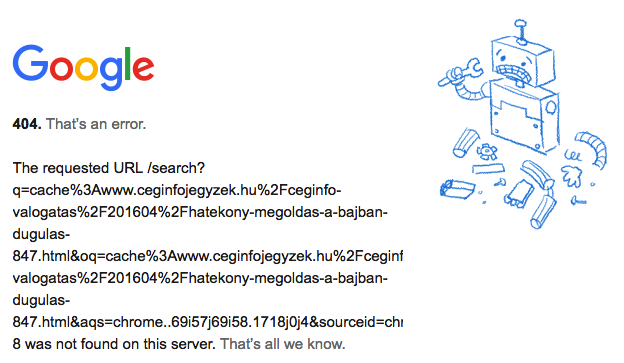Click the 847.html&oq=cache URL line
Viewport: 624px width, 363px height.
pyautogui.click(x=207, y=256)
